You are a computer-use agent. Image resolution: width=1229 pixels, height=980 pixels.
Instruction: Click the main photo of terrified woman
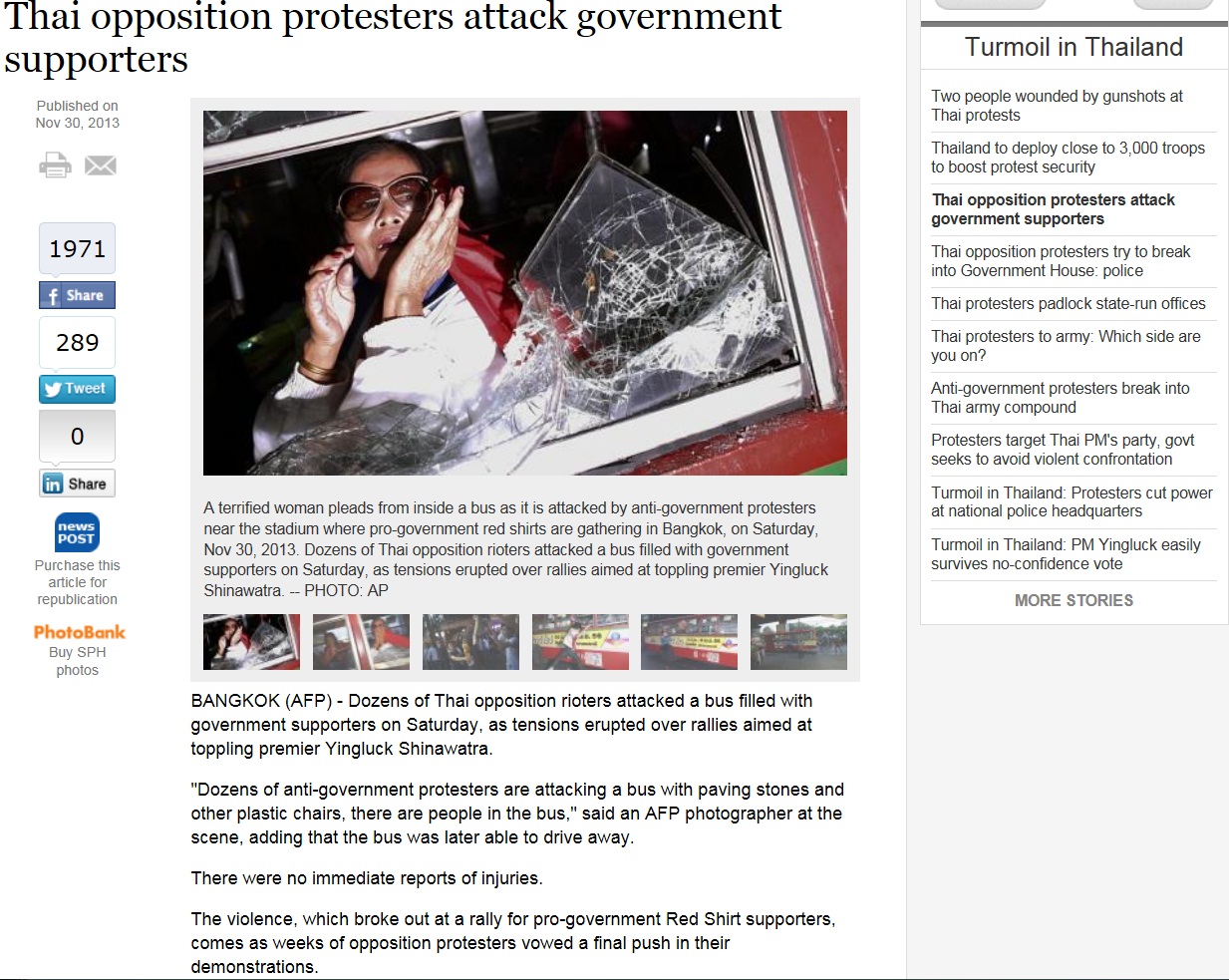coord(525,293)
